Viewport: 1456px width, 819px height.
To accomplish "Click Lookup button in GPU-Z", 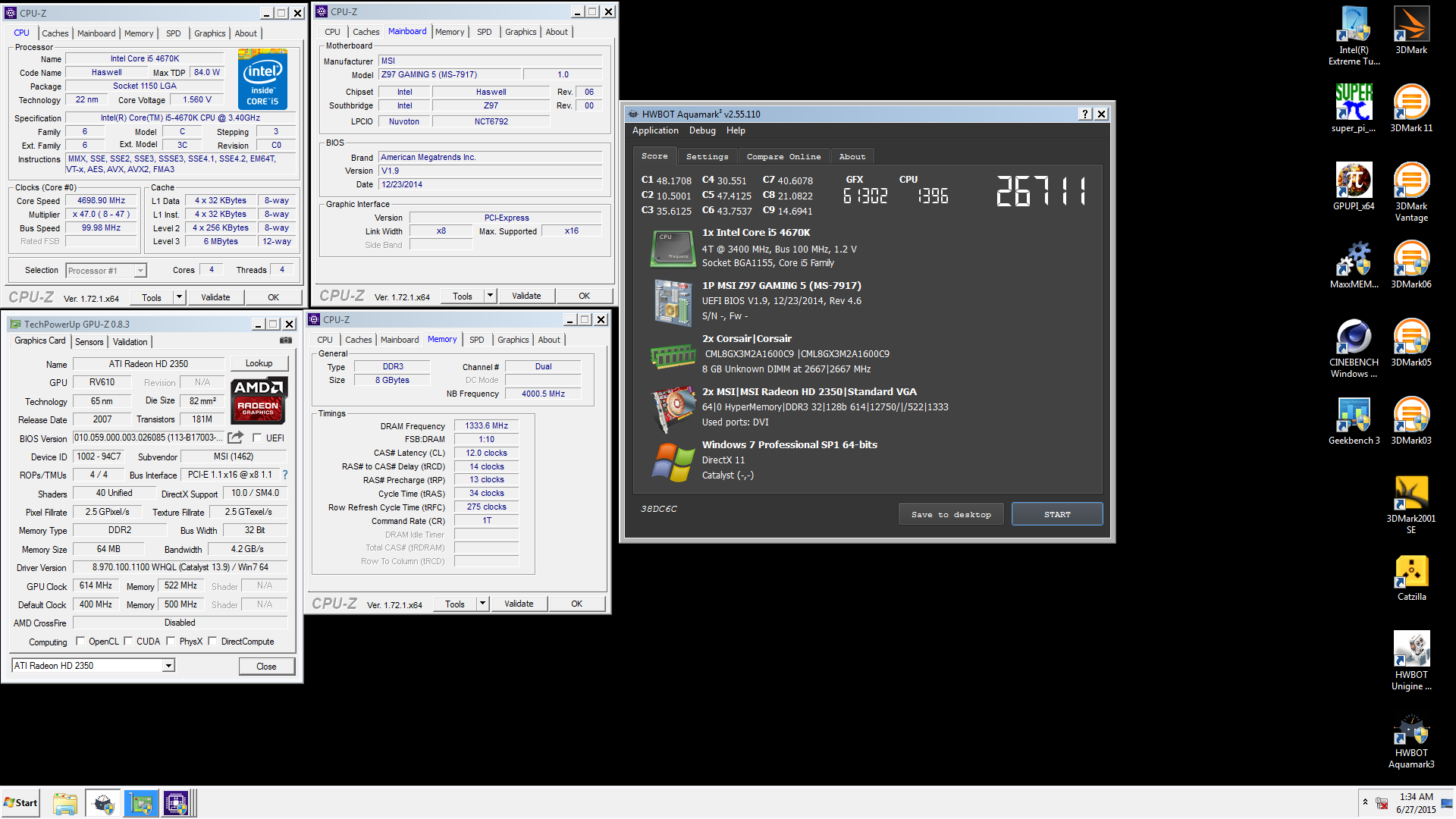I will tap(259, 363).
